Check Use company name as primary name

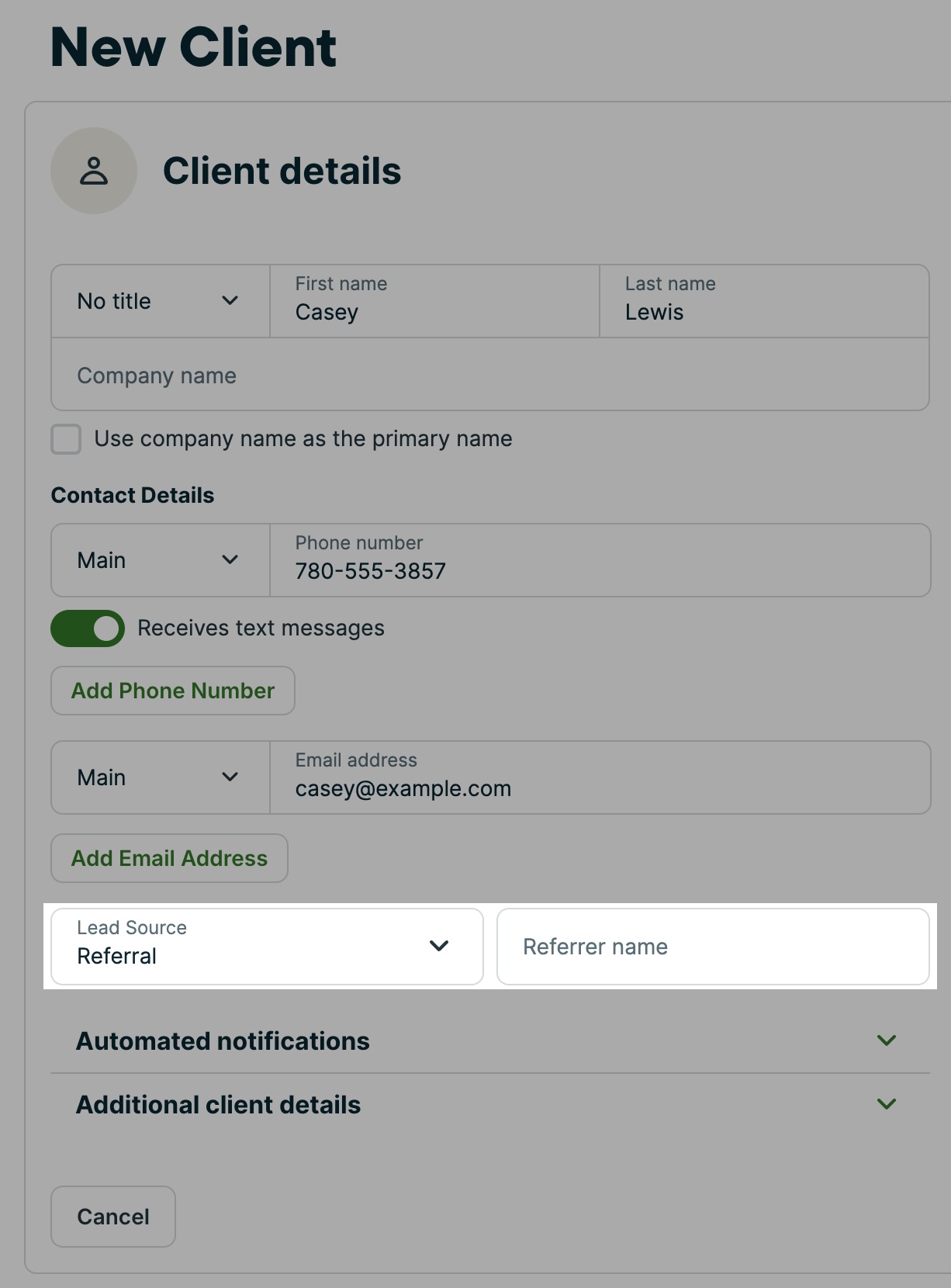point(67,439)
